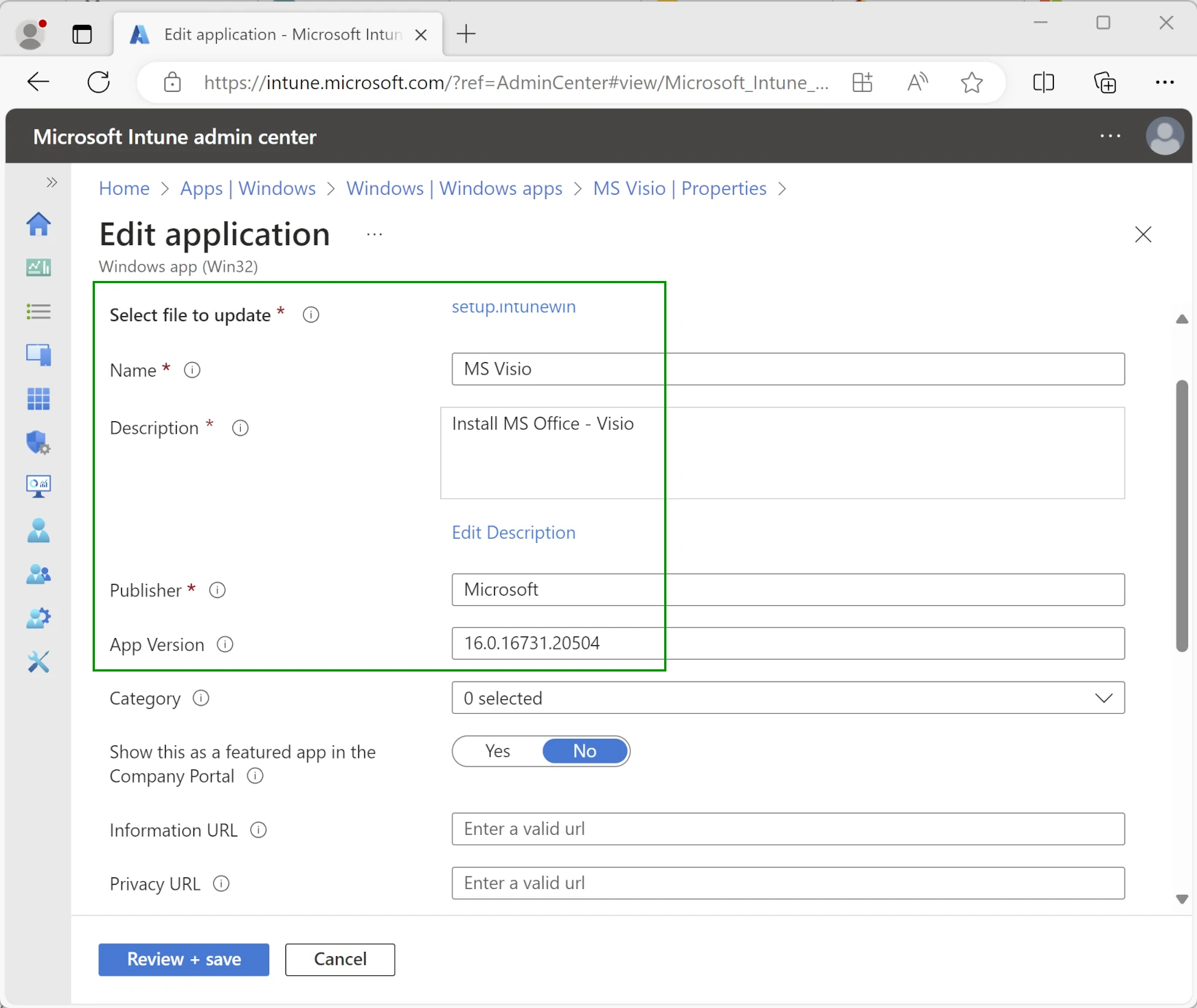1197x1008 pixels.
Task: Close the Edit application browser tab
Action: click(421, 35)
